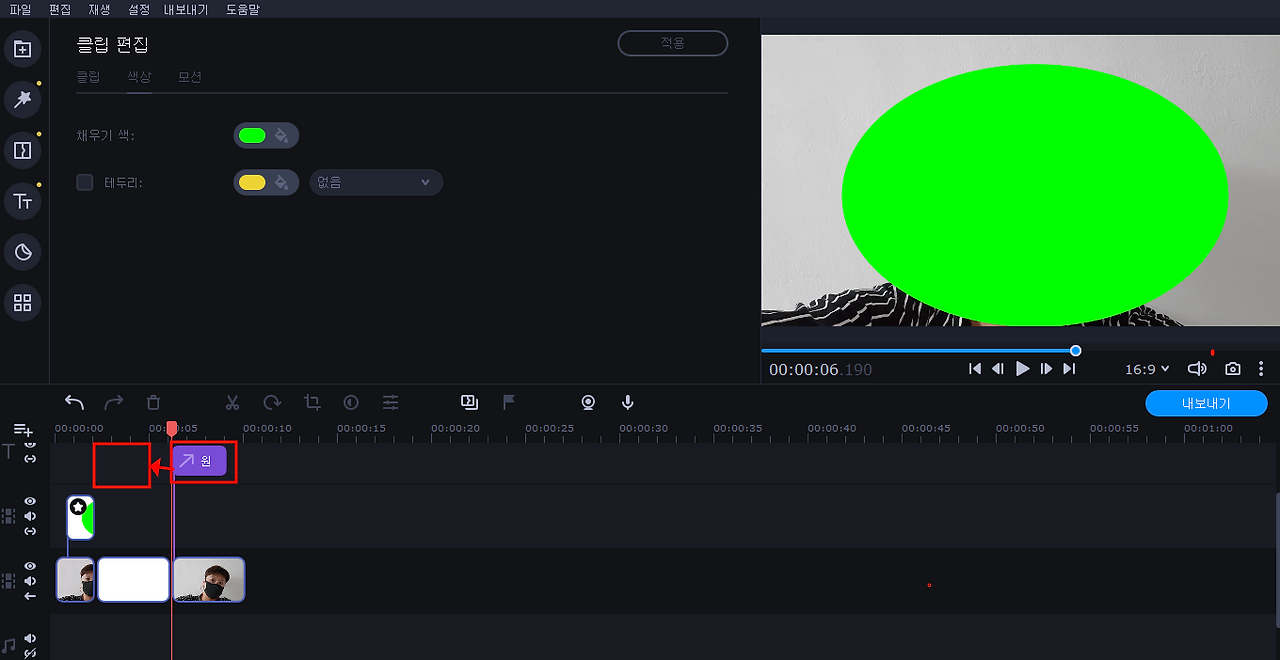Delete the selected clip with trash icon

(153, 402)
